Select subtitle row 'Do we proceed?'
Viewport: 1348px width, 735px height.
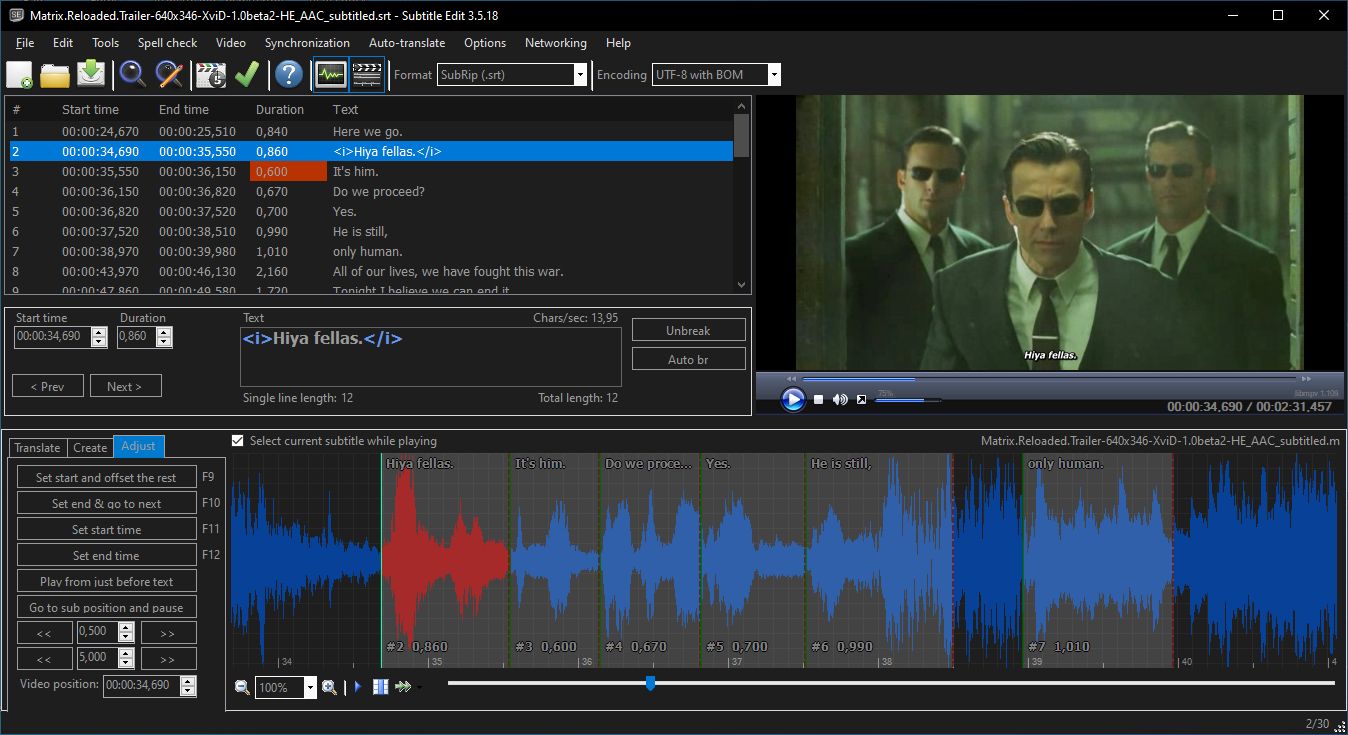378,192
